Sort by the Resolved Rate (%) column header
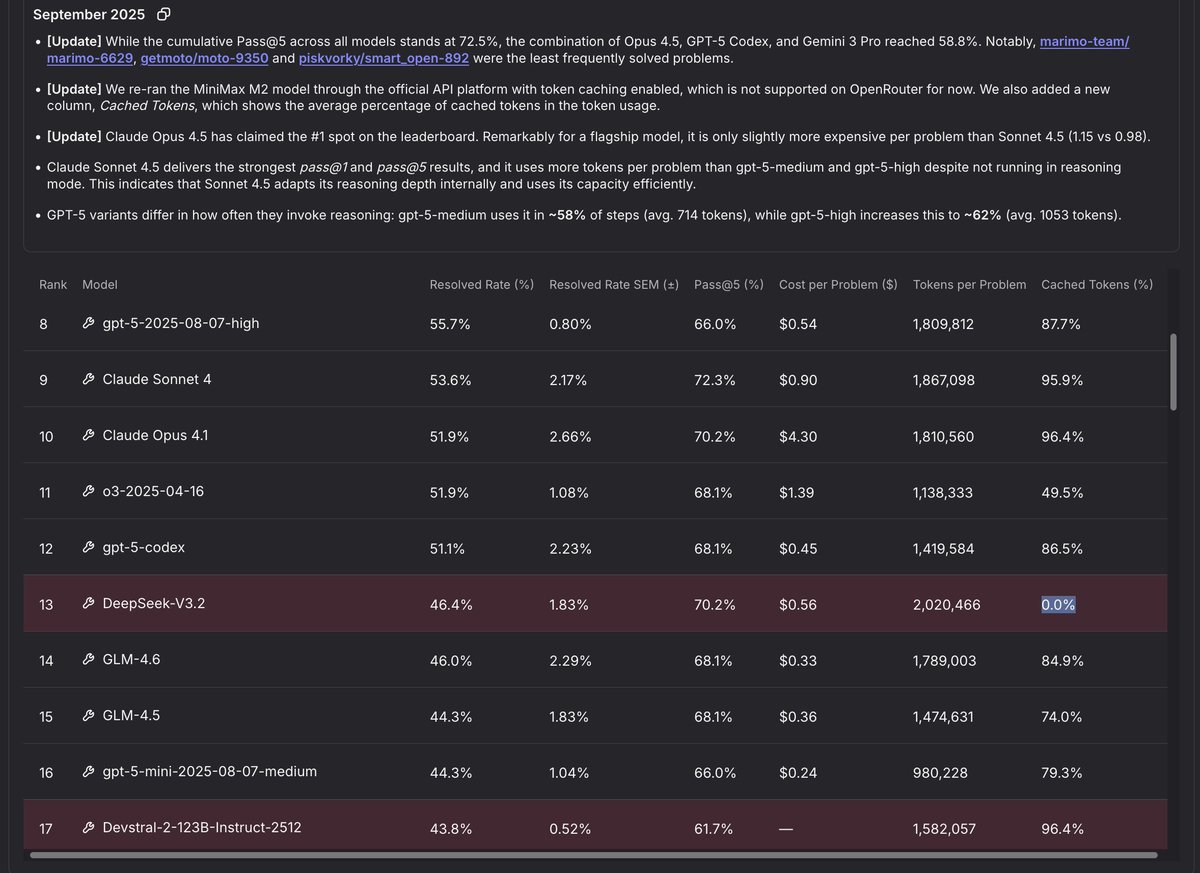This screenshot has height=873, width=1200. point(481,285)
